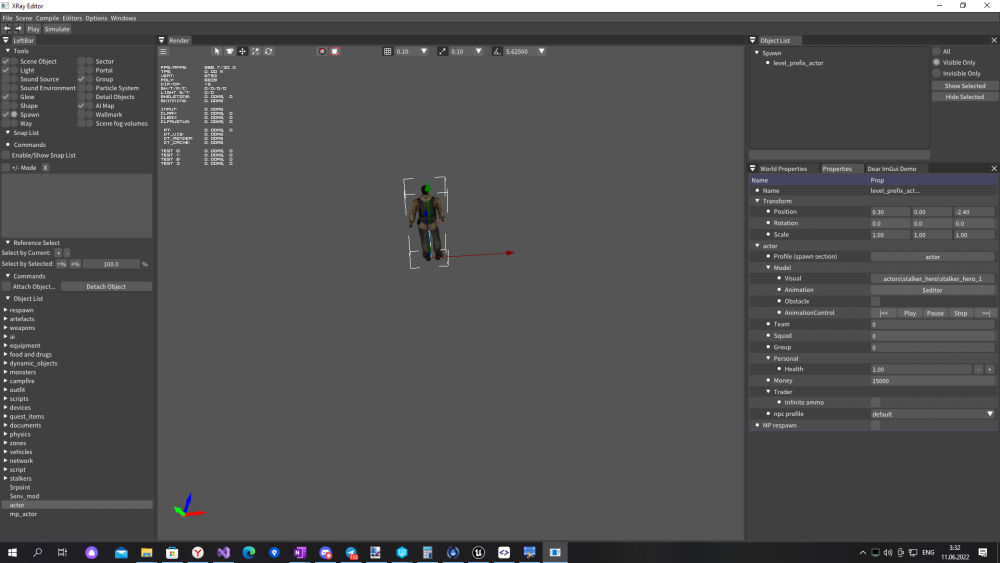1000x563 pixels.
Task: Enable the Sound Source checkbox
Action: pyautogui.click(x=6, y=79)
